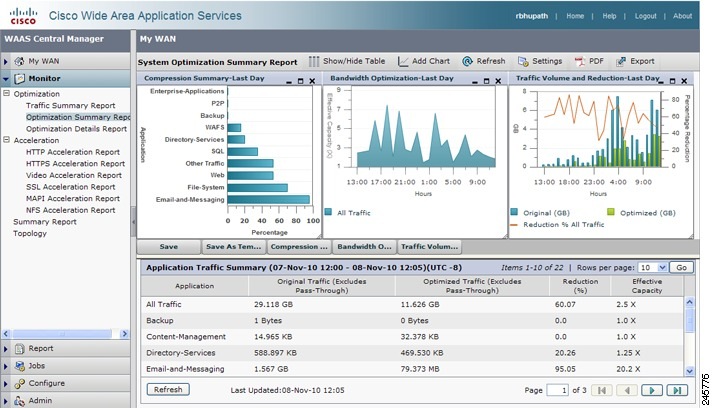
Task: Jump to last table page
Action: pos(677,390)
